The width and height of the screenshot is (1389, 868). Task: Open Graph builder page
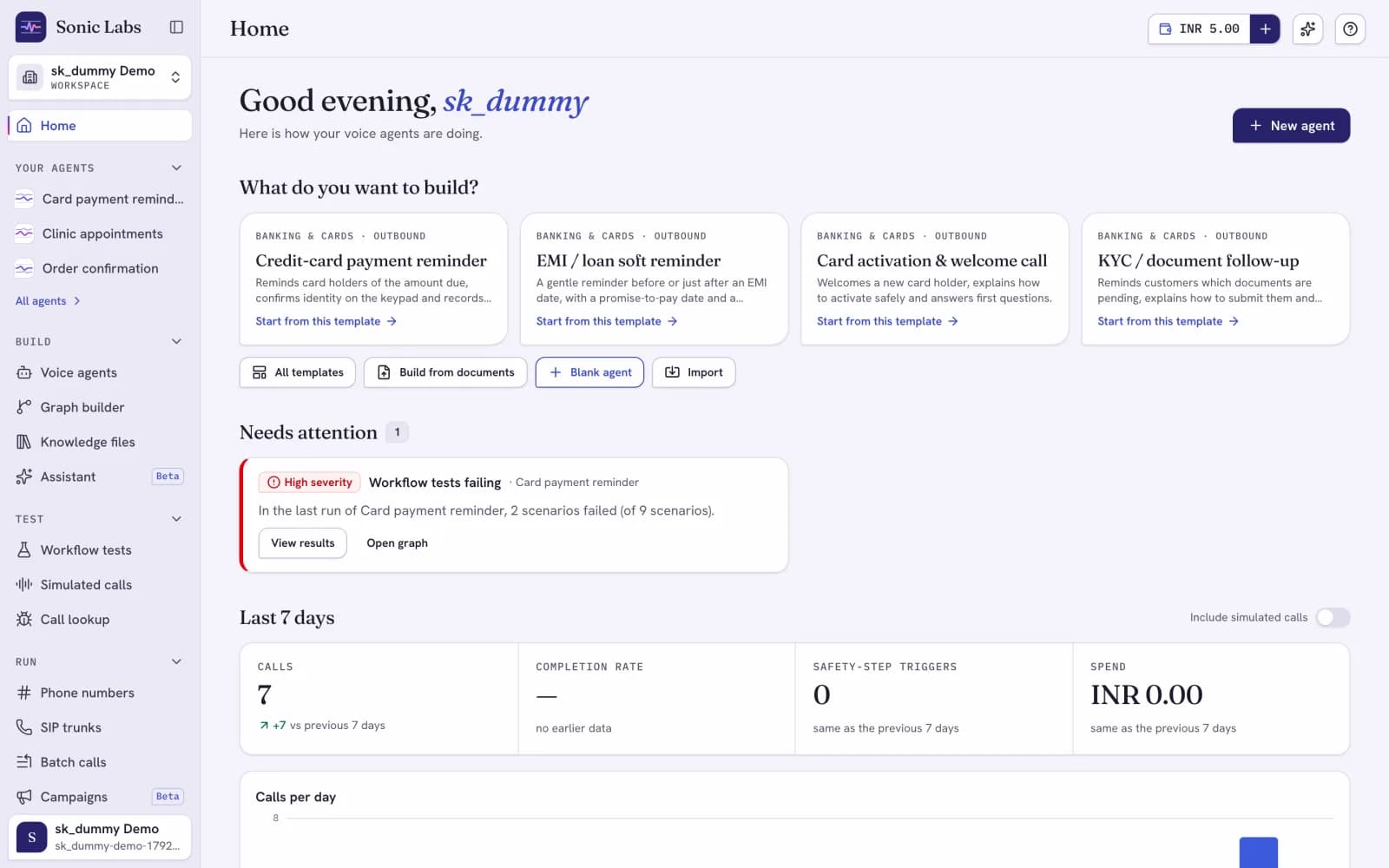click(100, 407)
